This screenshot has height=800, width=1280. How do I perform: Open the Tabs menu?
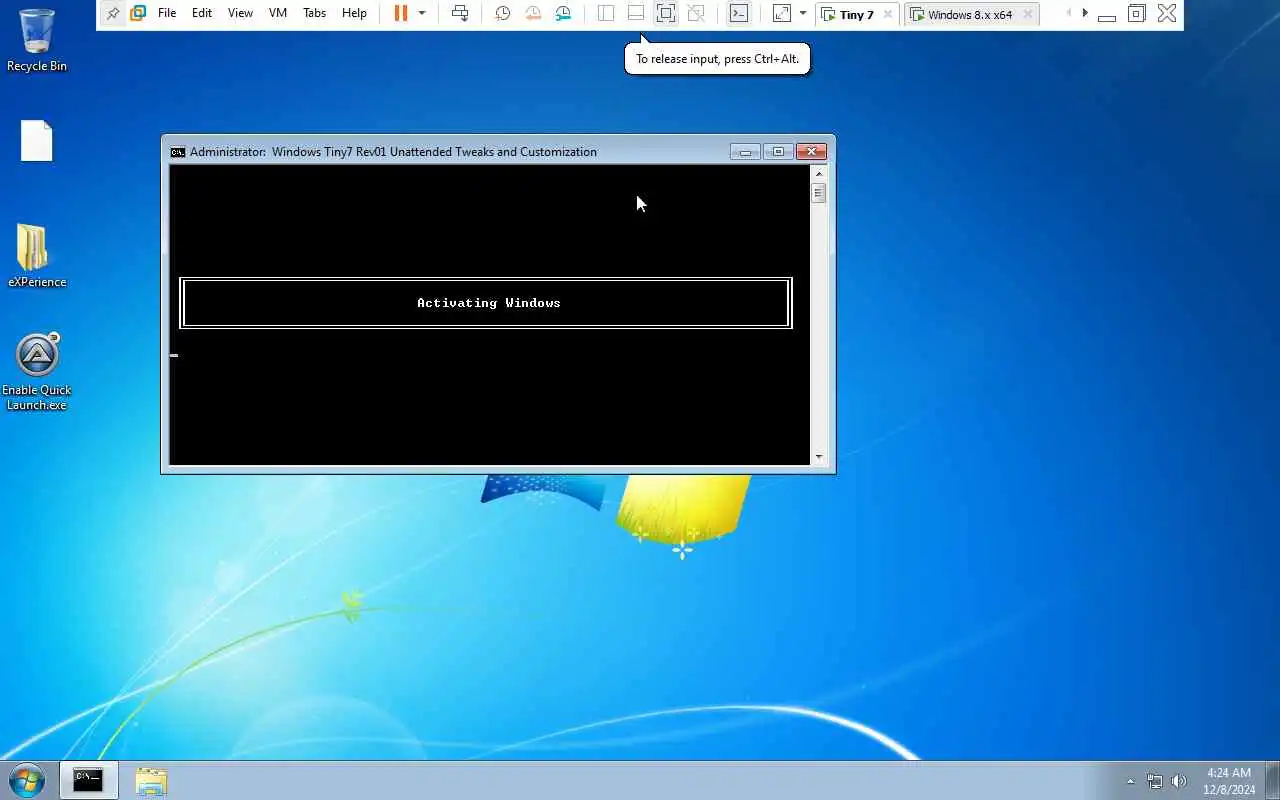point(314,13)
